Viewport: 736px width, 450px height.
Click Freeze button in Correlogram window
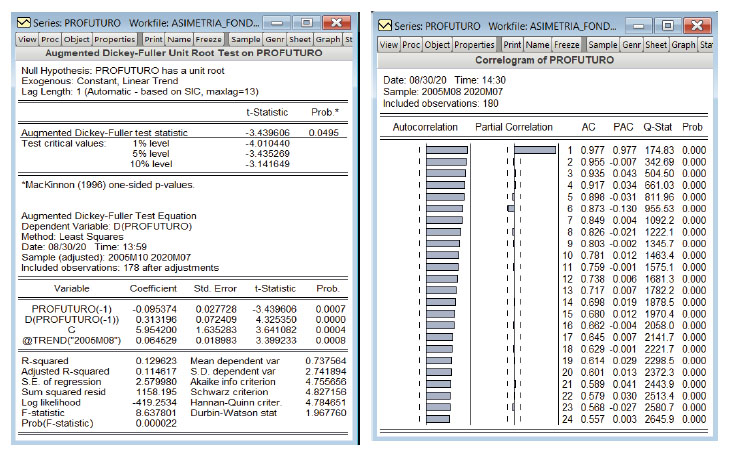[567, 45]
